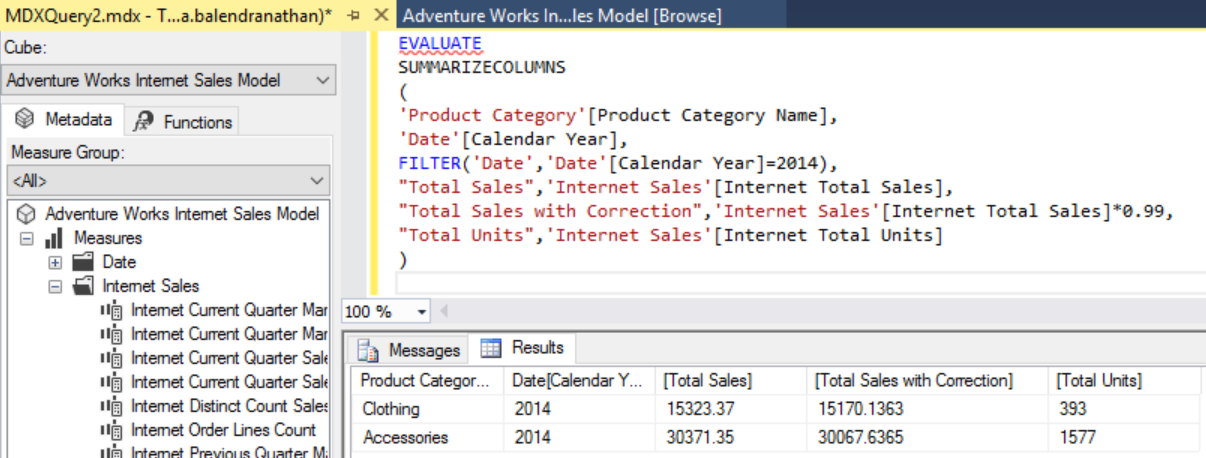Click the [Total Sales] column header
1206x458 pixels.
731,381
